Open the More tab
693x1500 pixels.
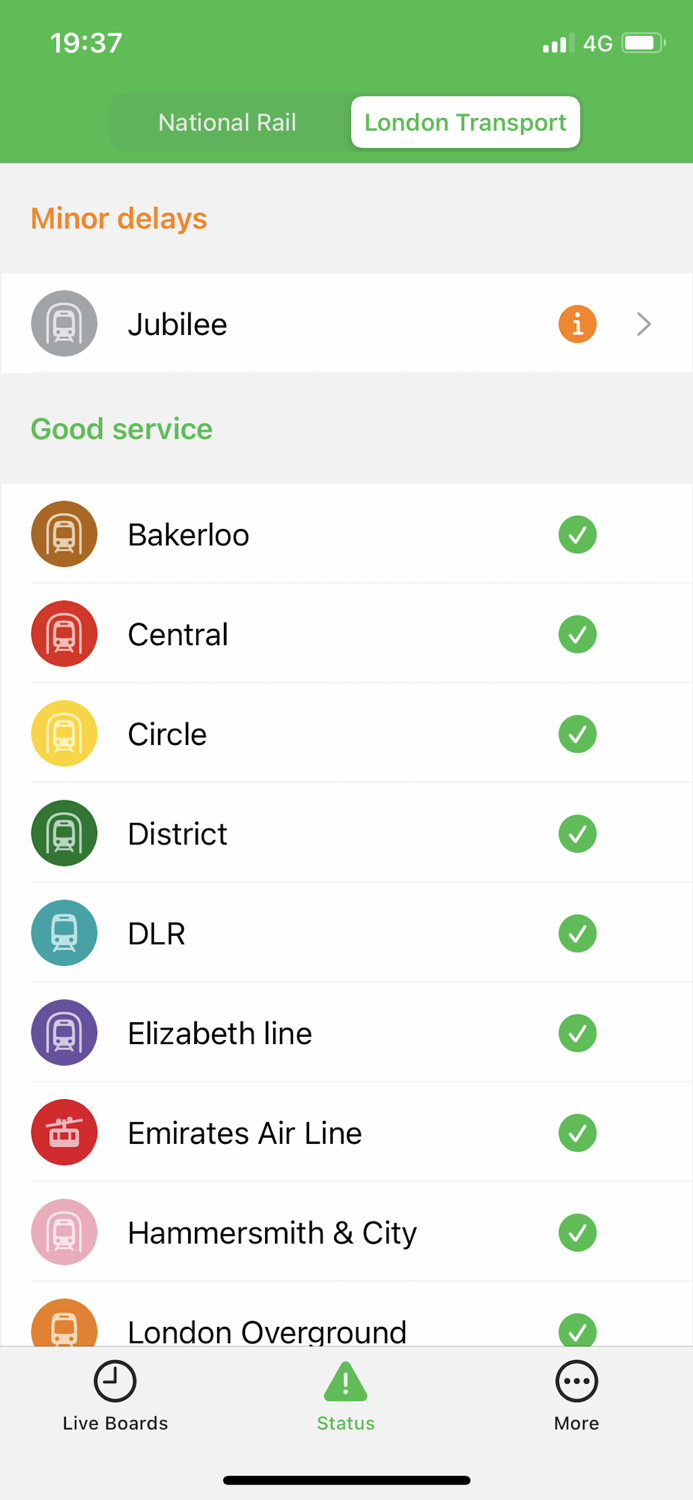(x=576, y=1395)
